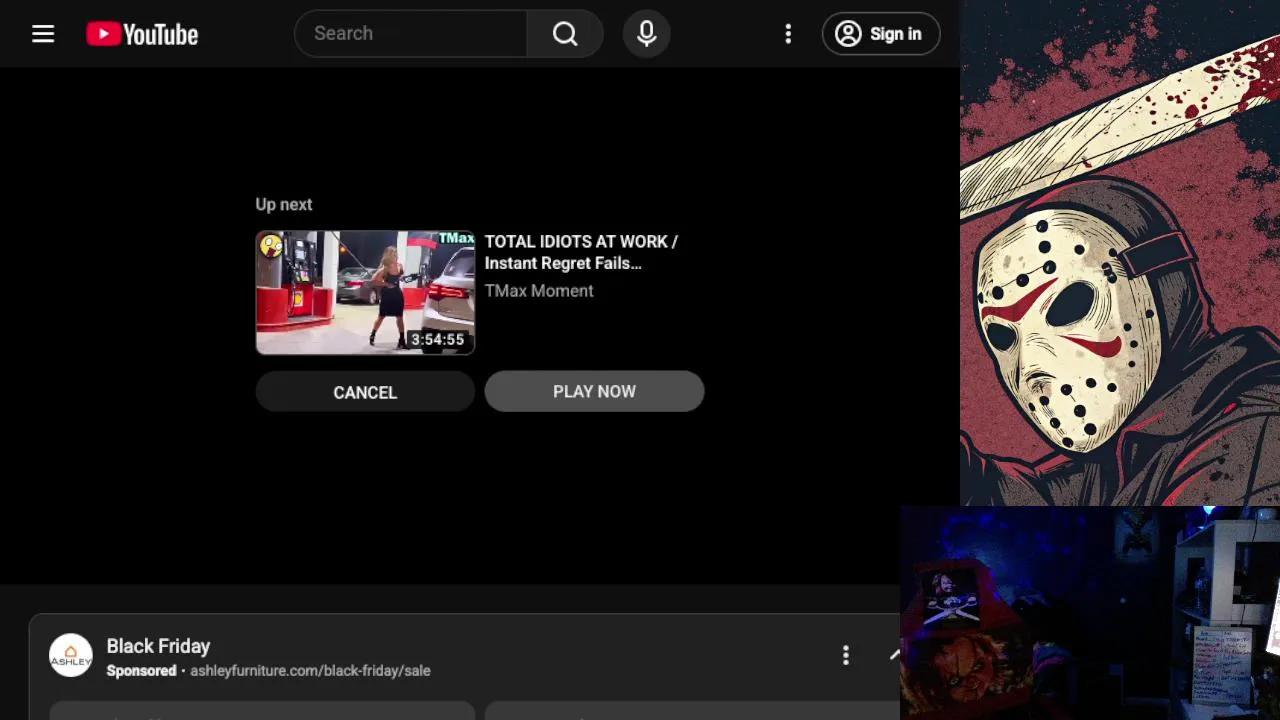Image resolution: width=1280 pixels, height=720 pixels.
Task: Click the 'Up next' label
Action: pyautogui.click(x=284, y=204)
